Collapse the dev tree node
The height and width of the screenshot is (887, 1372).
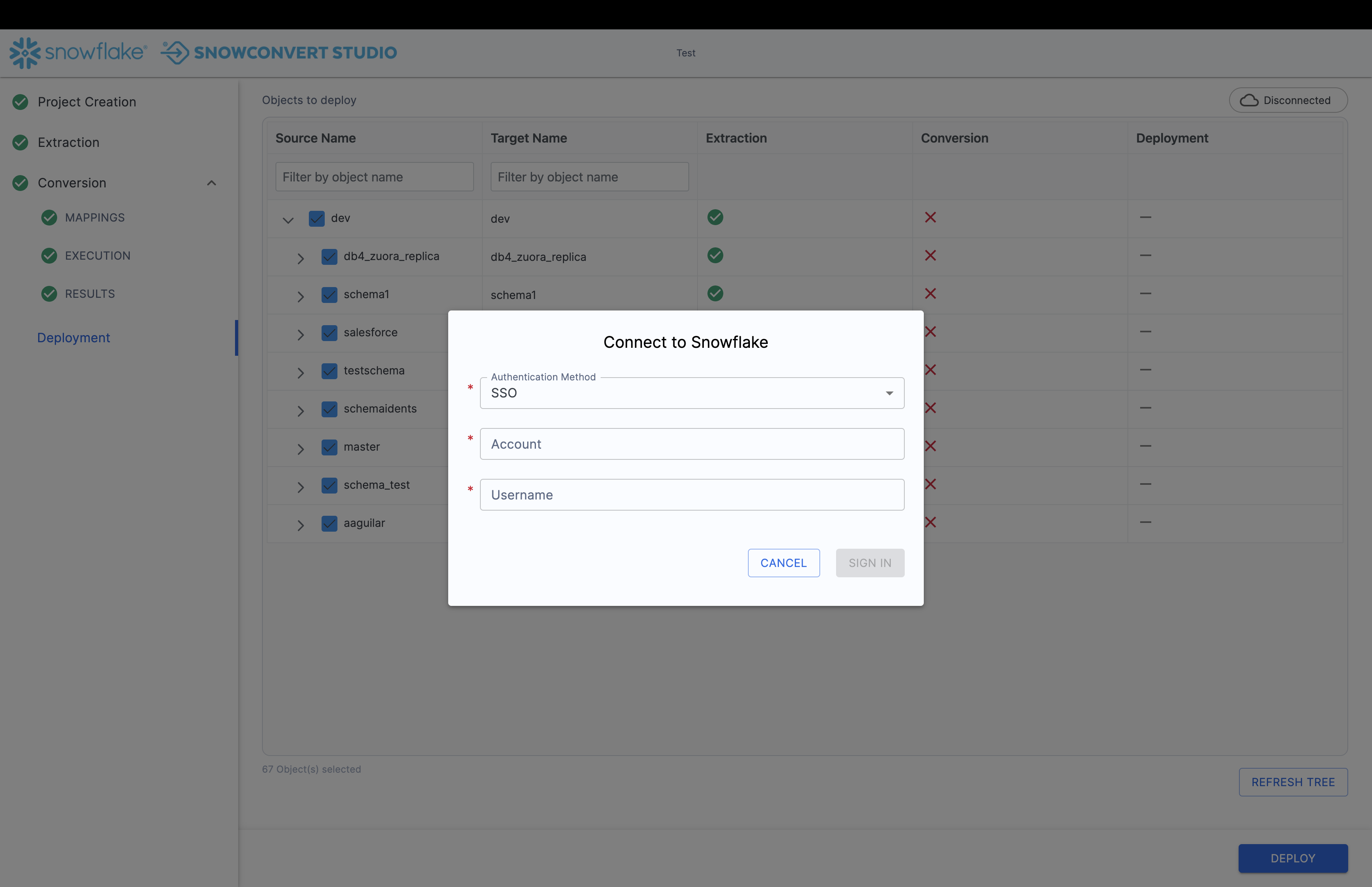click(289, 220)
